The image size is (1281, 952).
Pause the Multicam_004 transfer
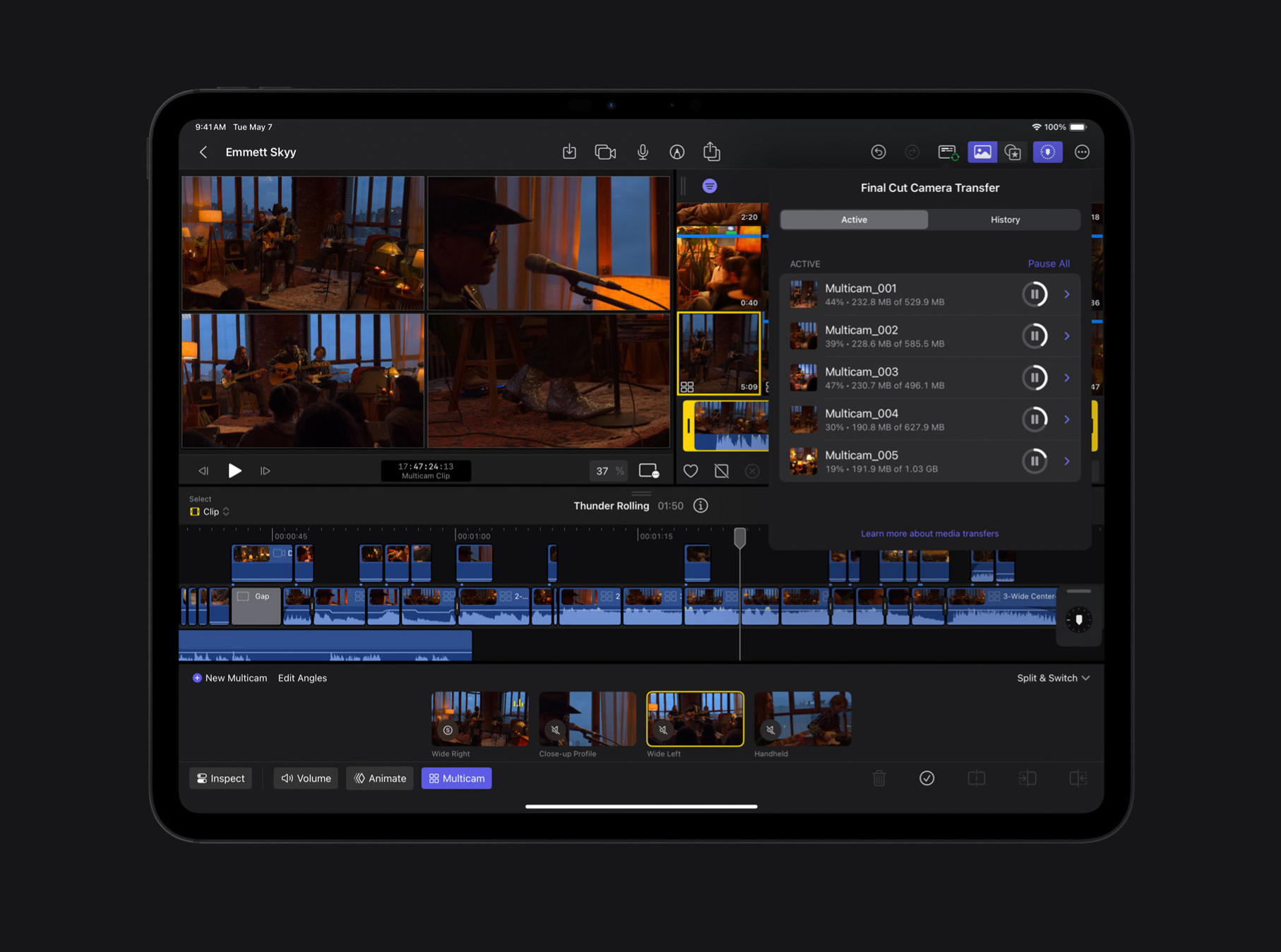point(1035,420)
